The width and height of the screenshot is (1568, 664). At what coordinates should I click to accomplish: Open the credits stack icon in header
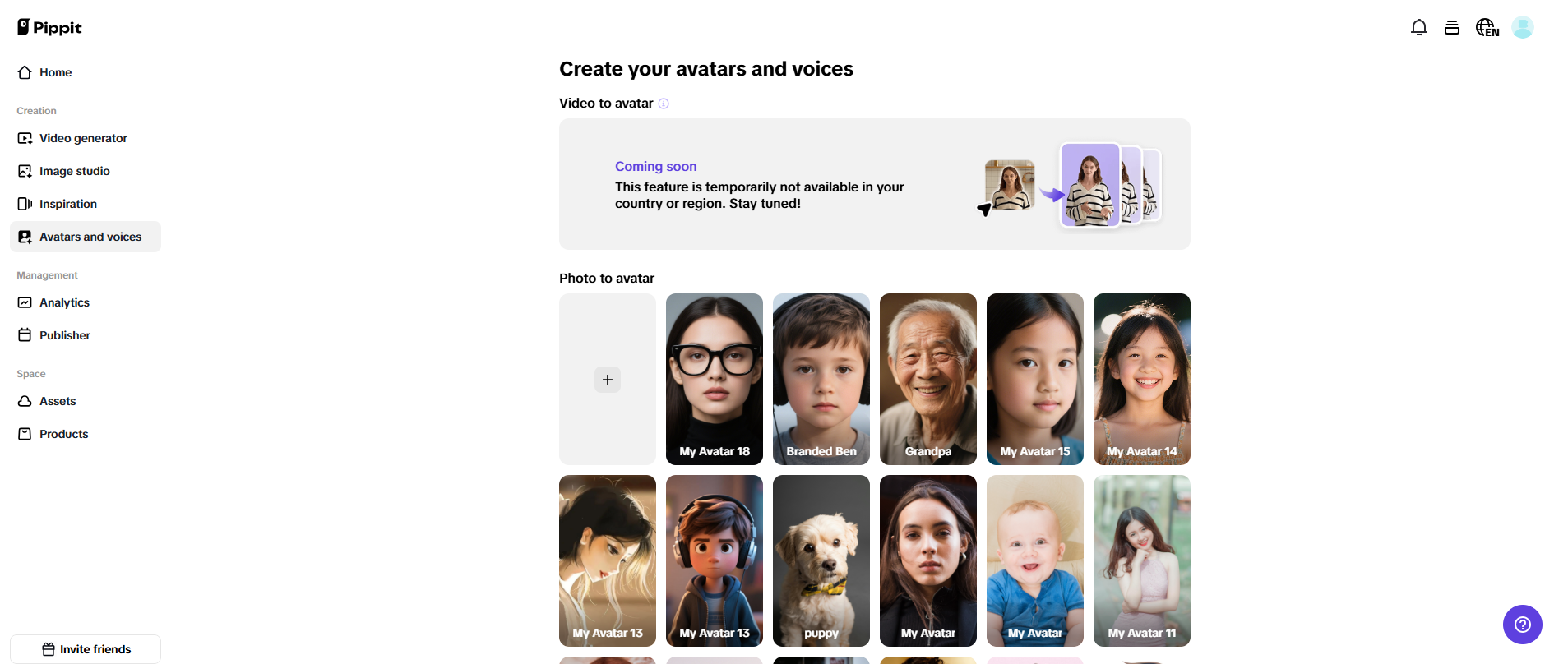(x=1451, y=28)
